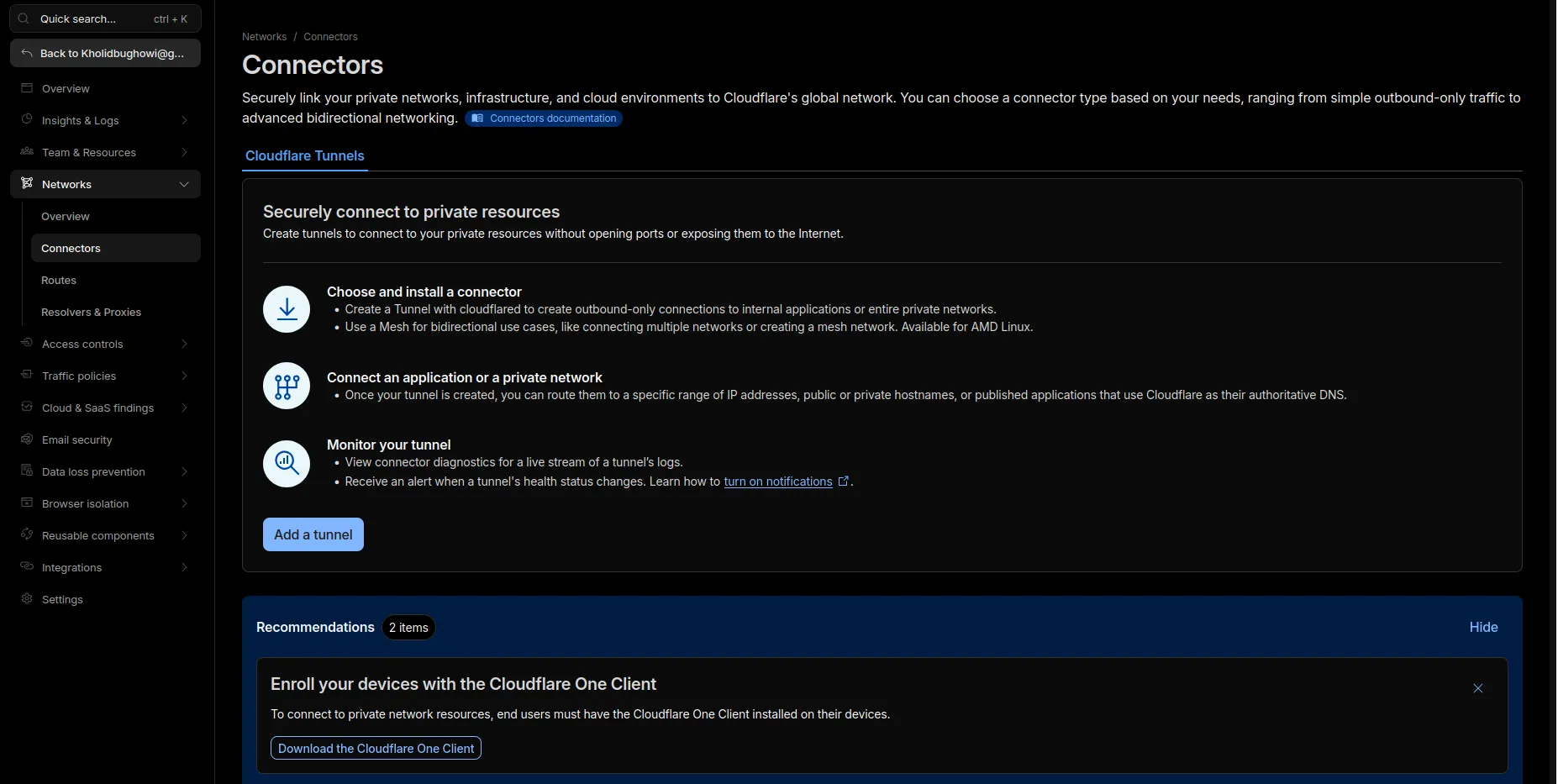Click the 2 items badge
Viewport: 1558px width, 784px height.
409,628
